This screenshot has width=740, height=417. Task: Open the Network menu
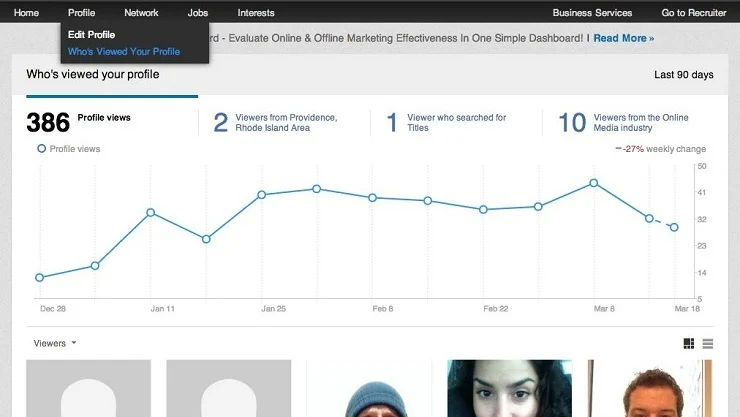pyautogui.click(x=141, y=13)
